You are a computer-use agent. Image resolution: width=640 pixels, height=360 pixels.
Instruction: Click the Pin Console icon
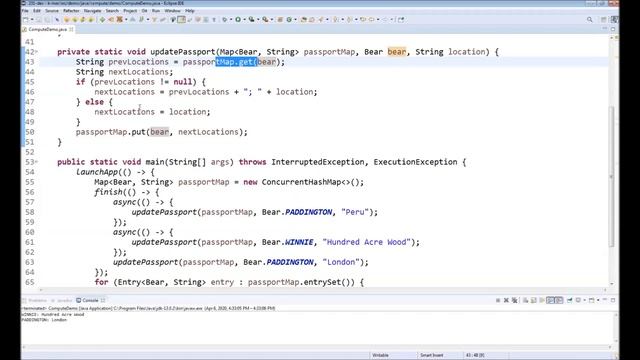pos(569,300)
